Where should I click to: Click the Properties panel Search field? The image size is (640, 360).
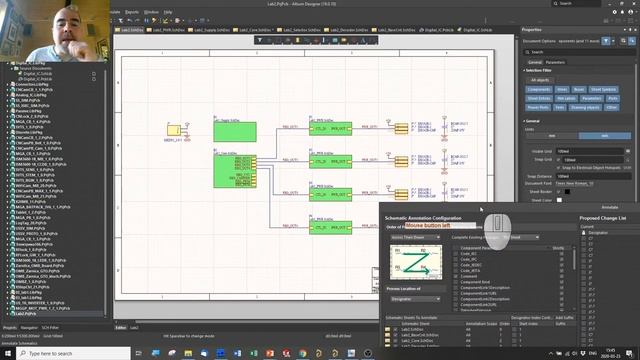[x=579, y=52]
